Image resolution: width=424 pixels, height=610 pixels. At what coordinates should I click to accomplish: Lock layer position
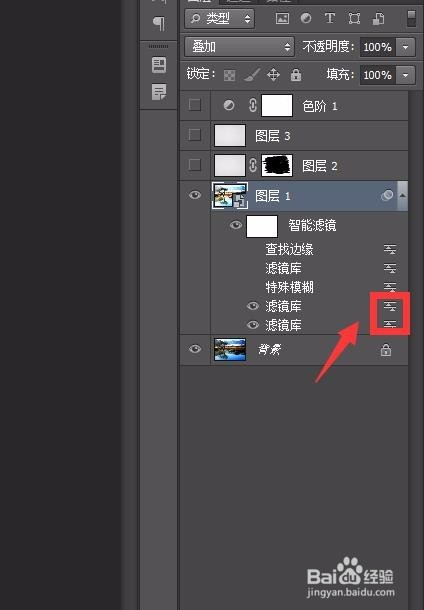point(273,74)
